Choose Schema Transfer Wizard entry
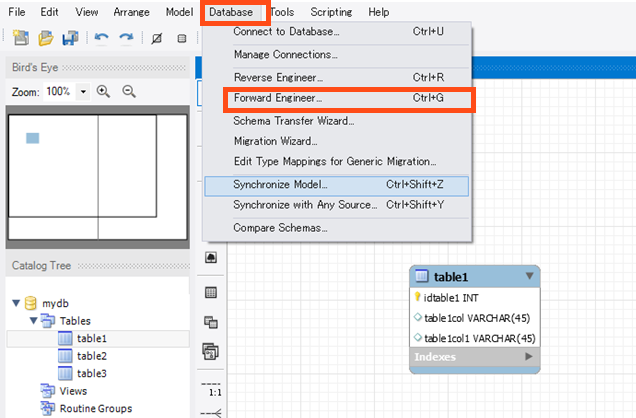The height and width of the screenshot is (418, 636). (337, 121)
